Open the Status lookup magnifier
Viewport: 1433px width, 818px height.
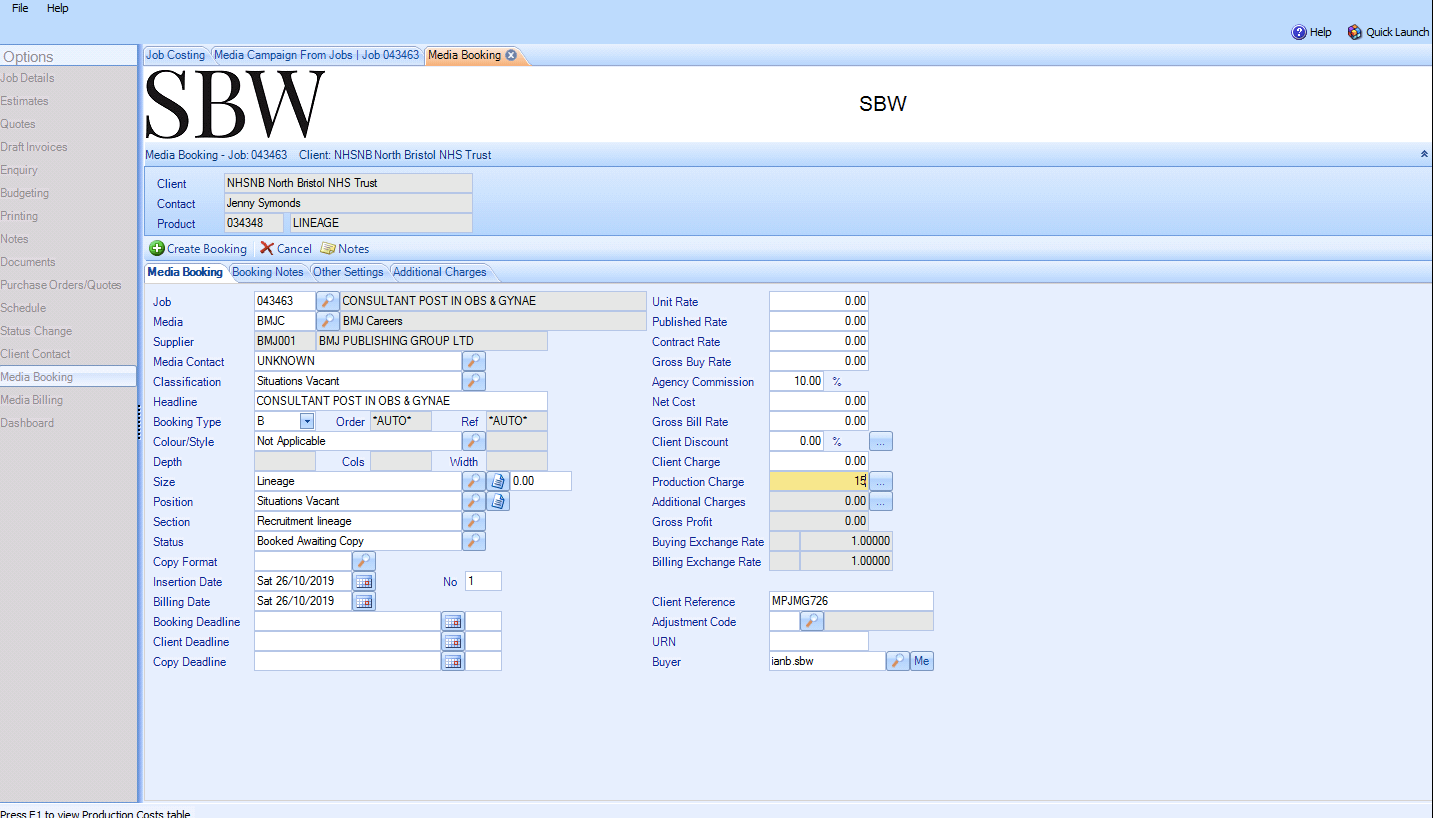(x=474, y=541)
